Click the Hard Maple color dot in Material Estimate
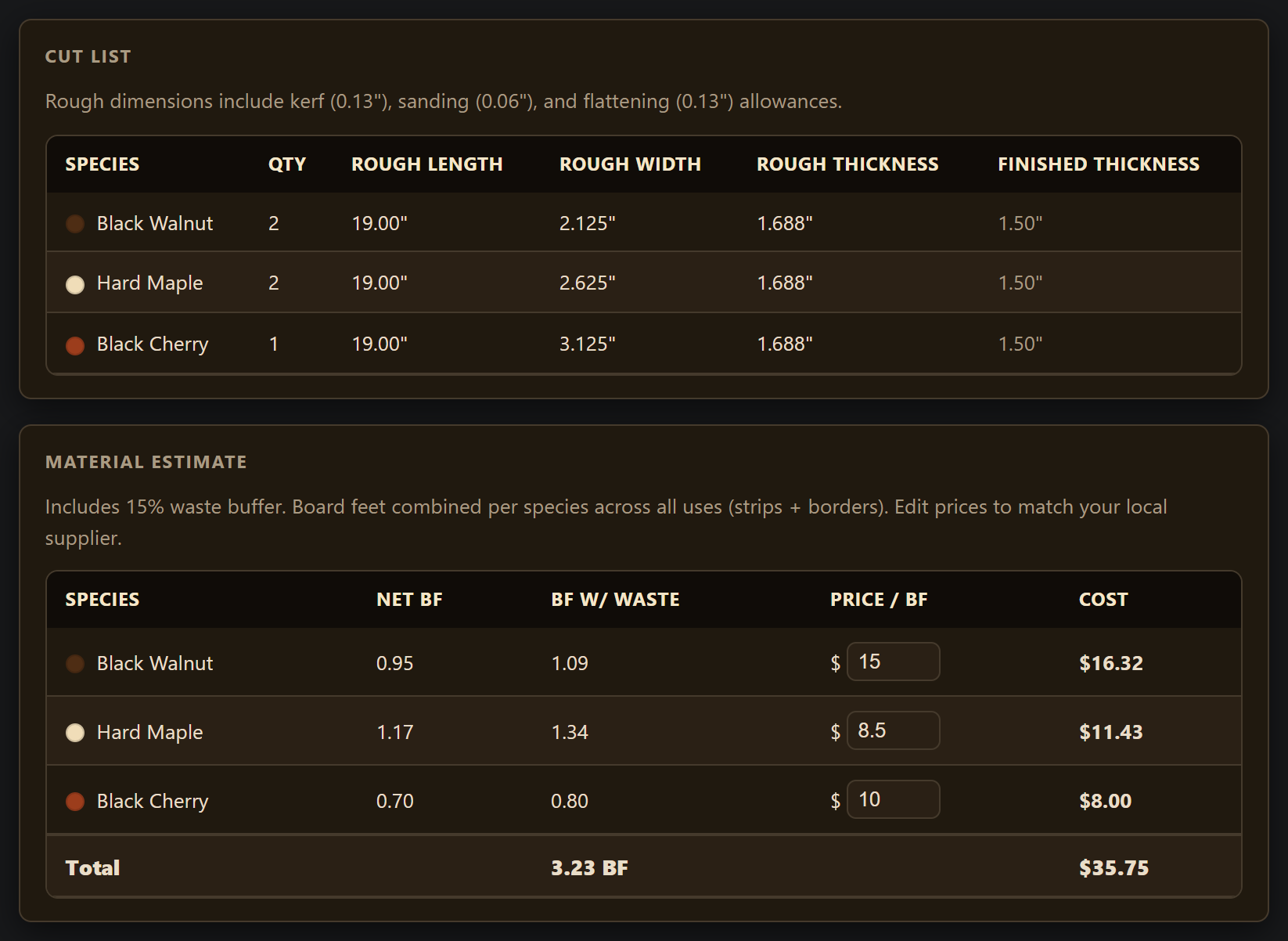 click(75, 733)
